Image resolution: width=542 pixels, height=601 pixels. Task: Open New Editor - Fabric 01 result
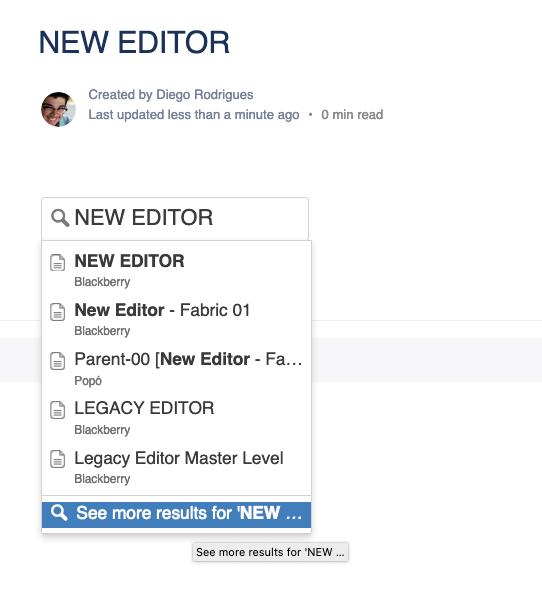[x=176, y=319]
